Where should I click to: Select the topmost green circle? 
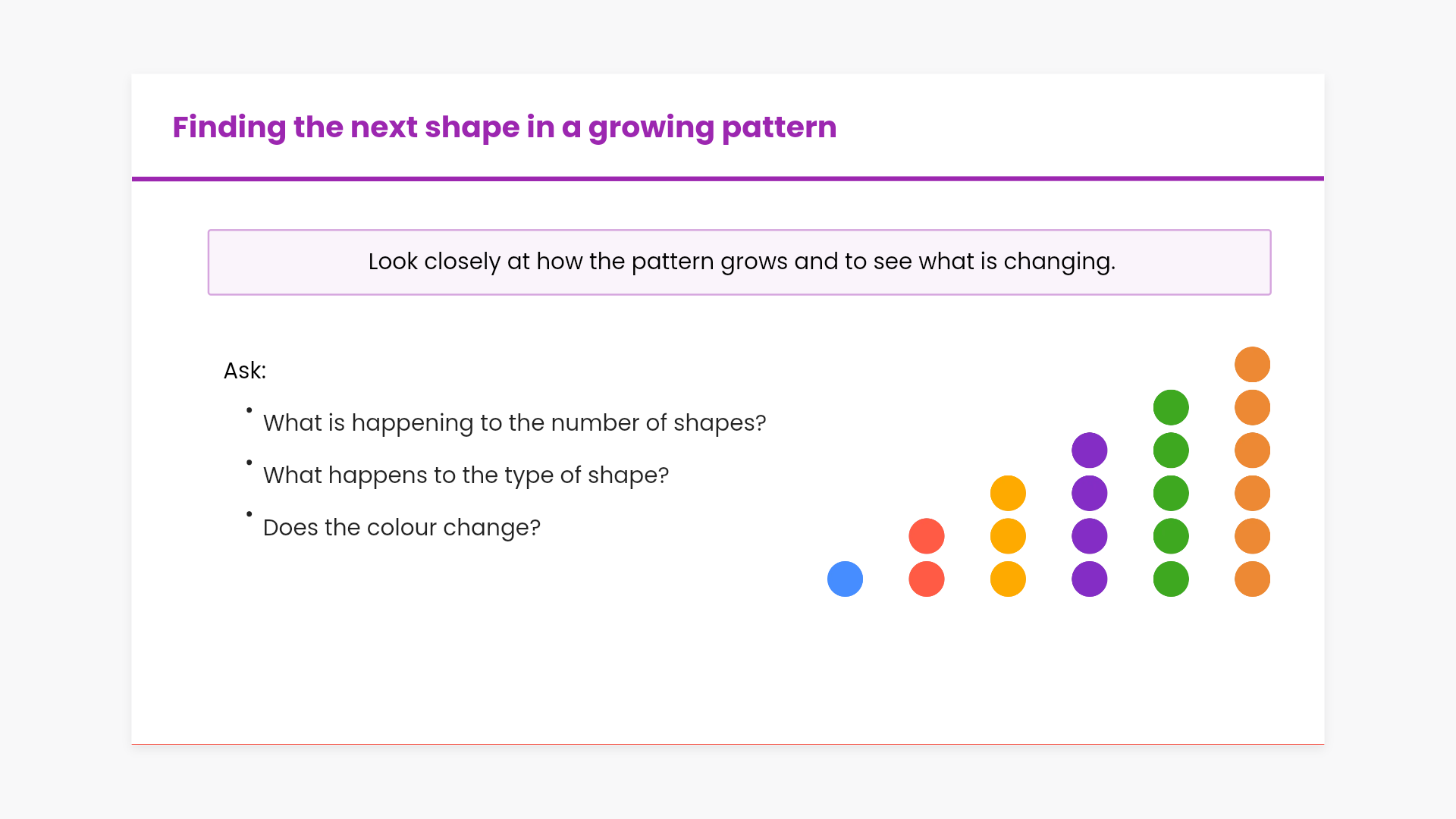(1171, 408)
